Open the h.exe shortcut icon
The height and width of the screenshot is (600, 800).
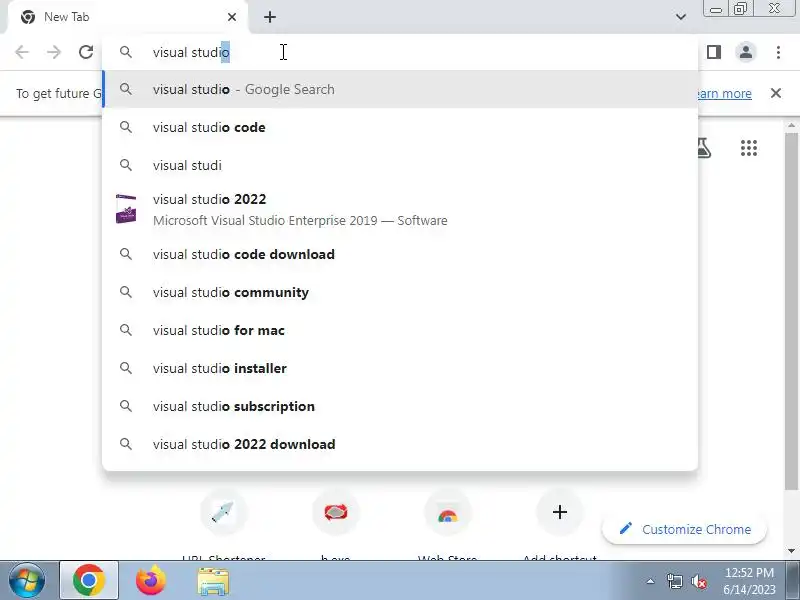point(336,512)
